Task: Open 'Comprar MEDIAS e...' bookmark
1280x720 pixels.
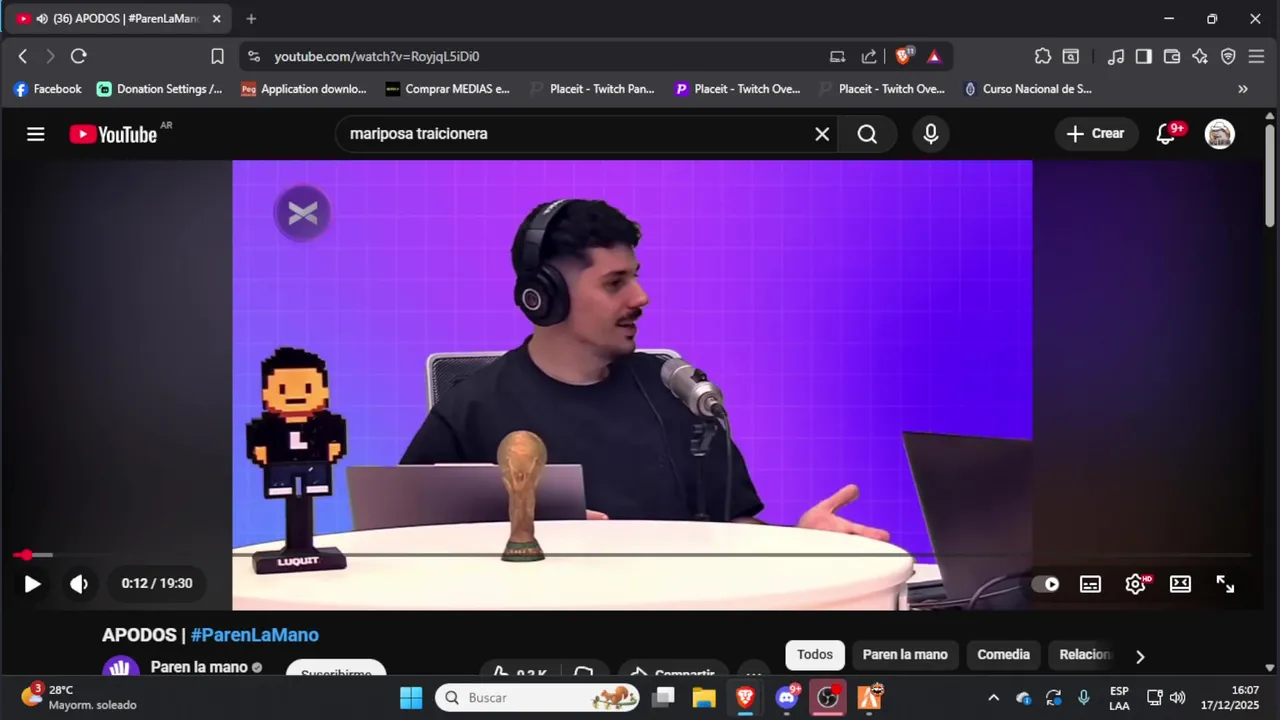Action: click(448, 89)
